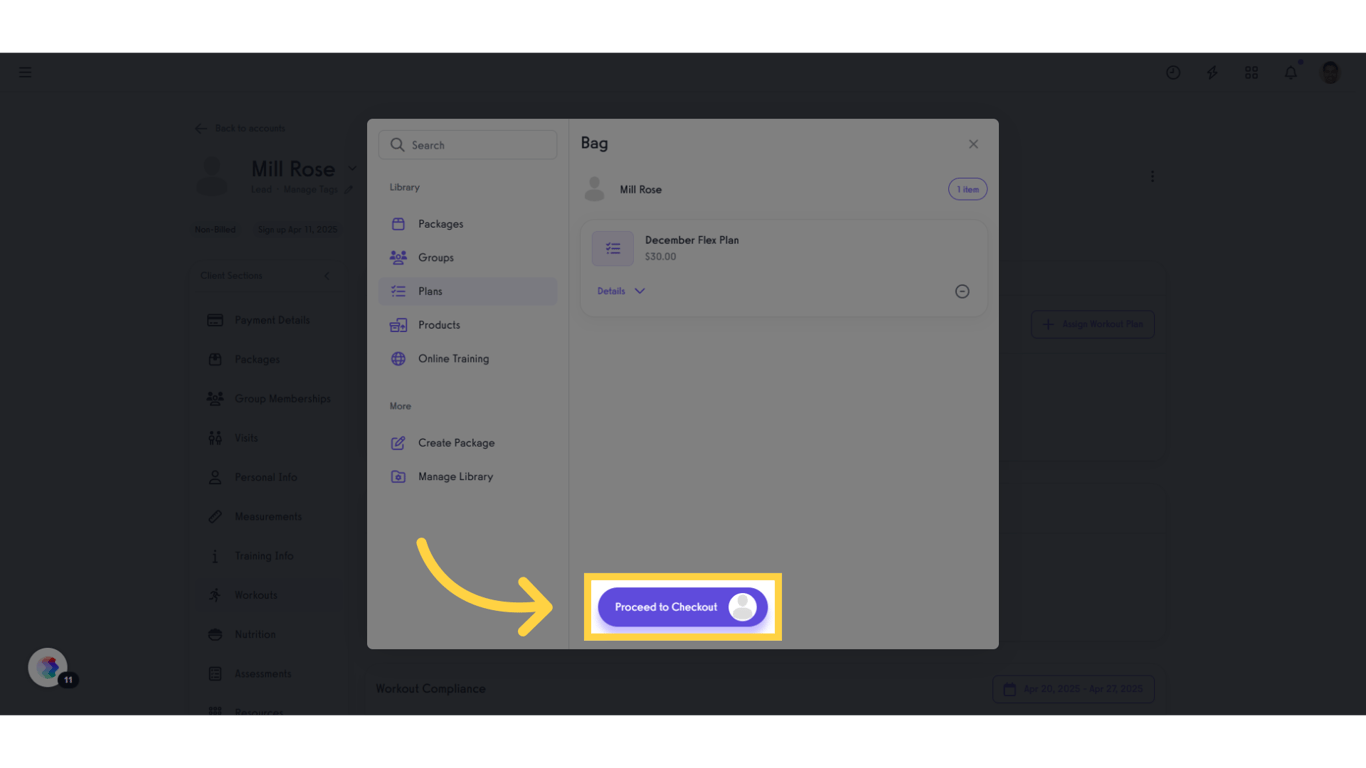This screenshot has height=768, width=1366.
Task: Open Visits client section
Action: point(270,438)
